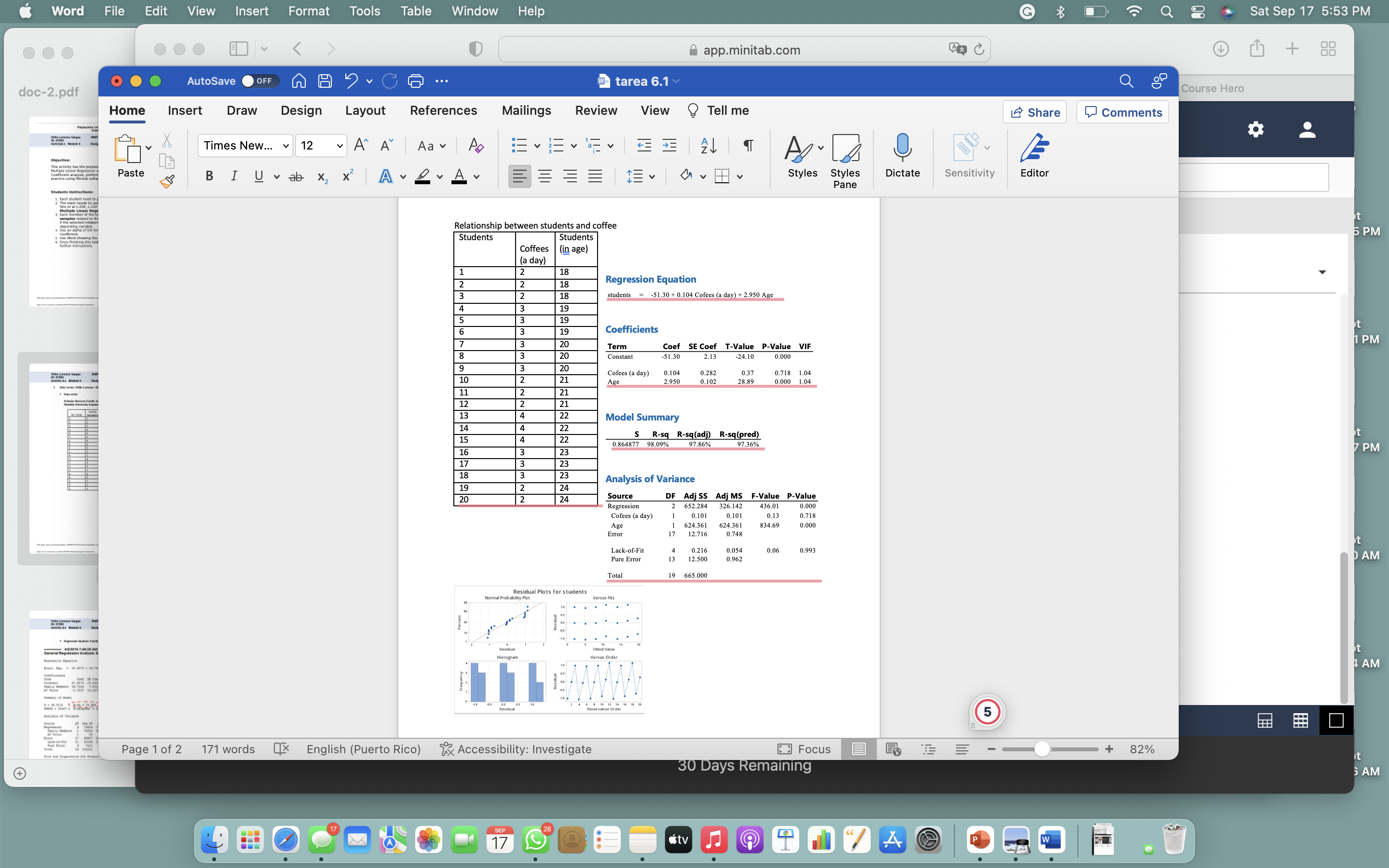Select the Format Painter tool

coord(167,181)
